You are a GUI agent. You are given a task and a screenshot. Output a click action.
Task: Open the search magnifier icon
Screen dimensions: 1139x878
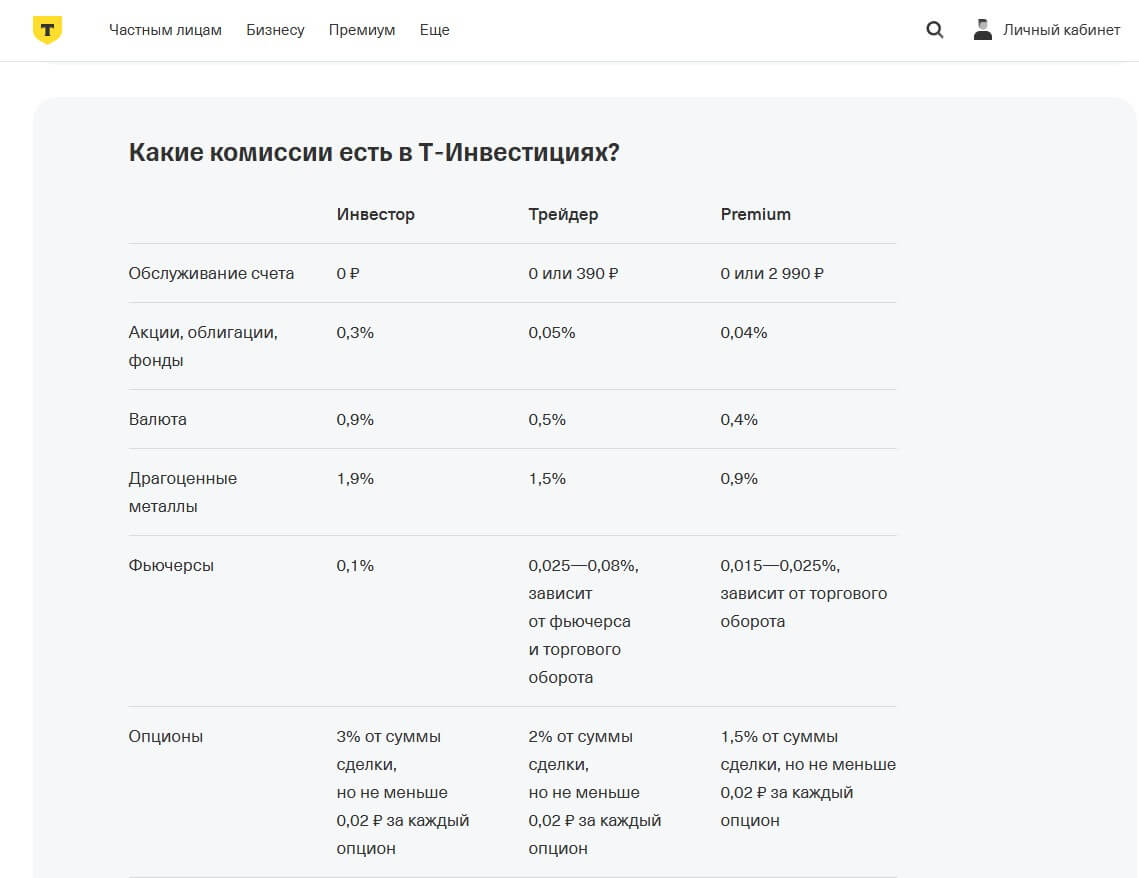tap(935, 30)
